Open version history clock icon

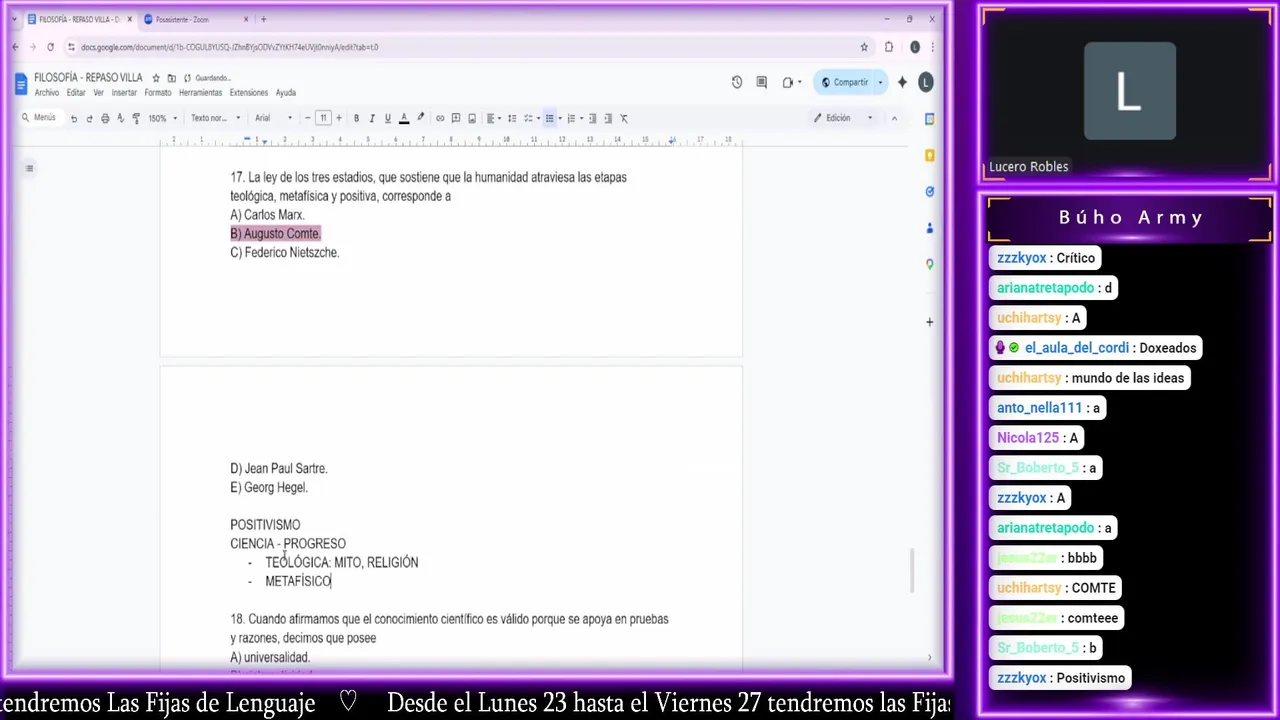737,82
